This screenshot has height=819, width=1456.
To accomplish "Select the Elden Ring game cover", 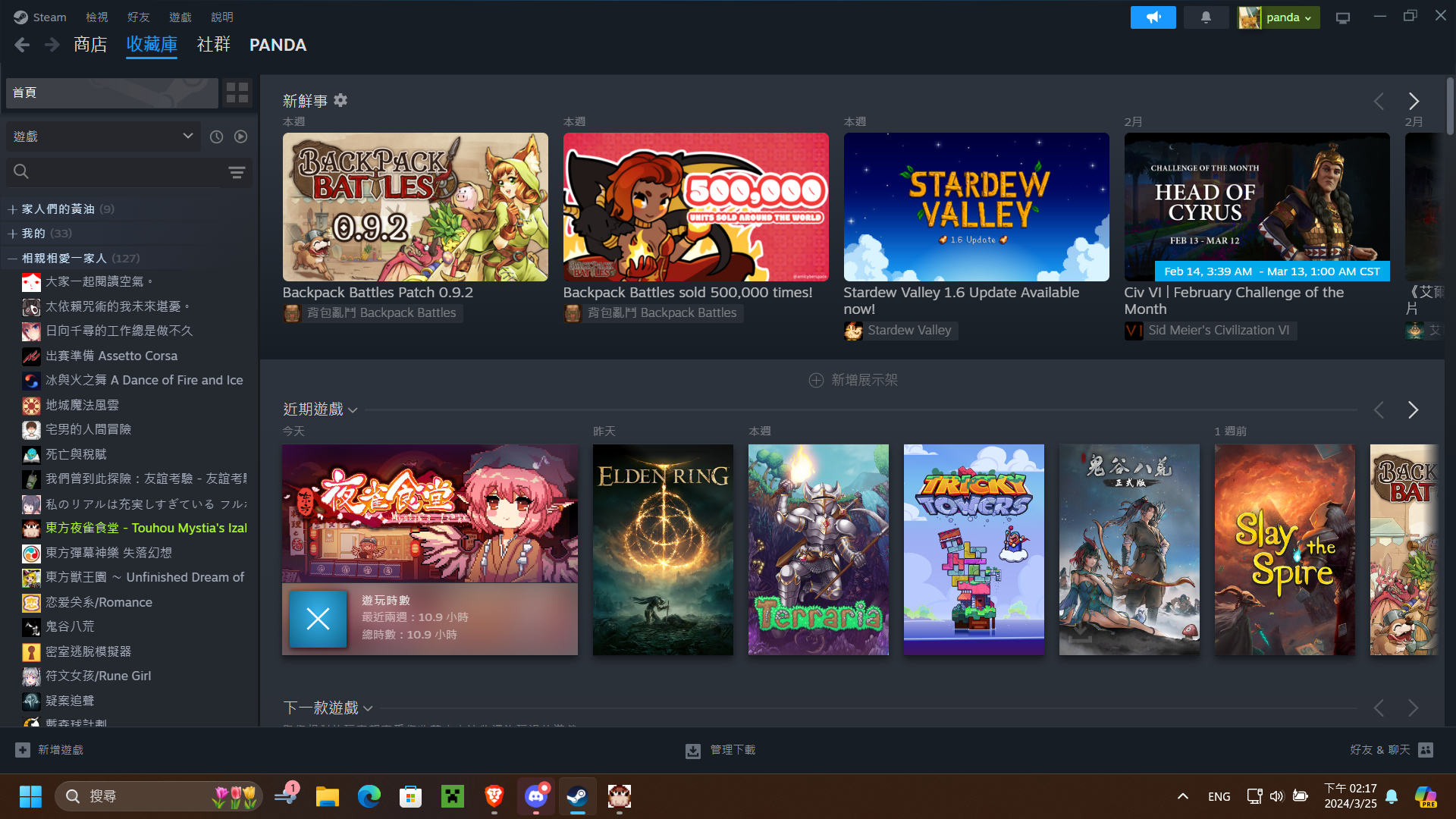I will tap(663, 550).
